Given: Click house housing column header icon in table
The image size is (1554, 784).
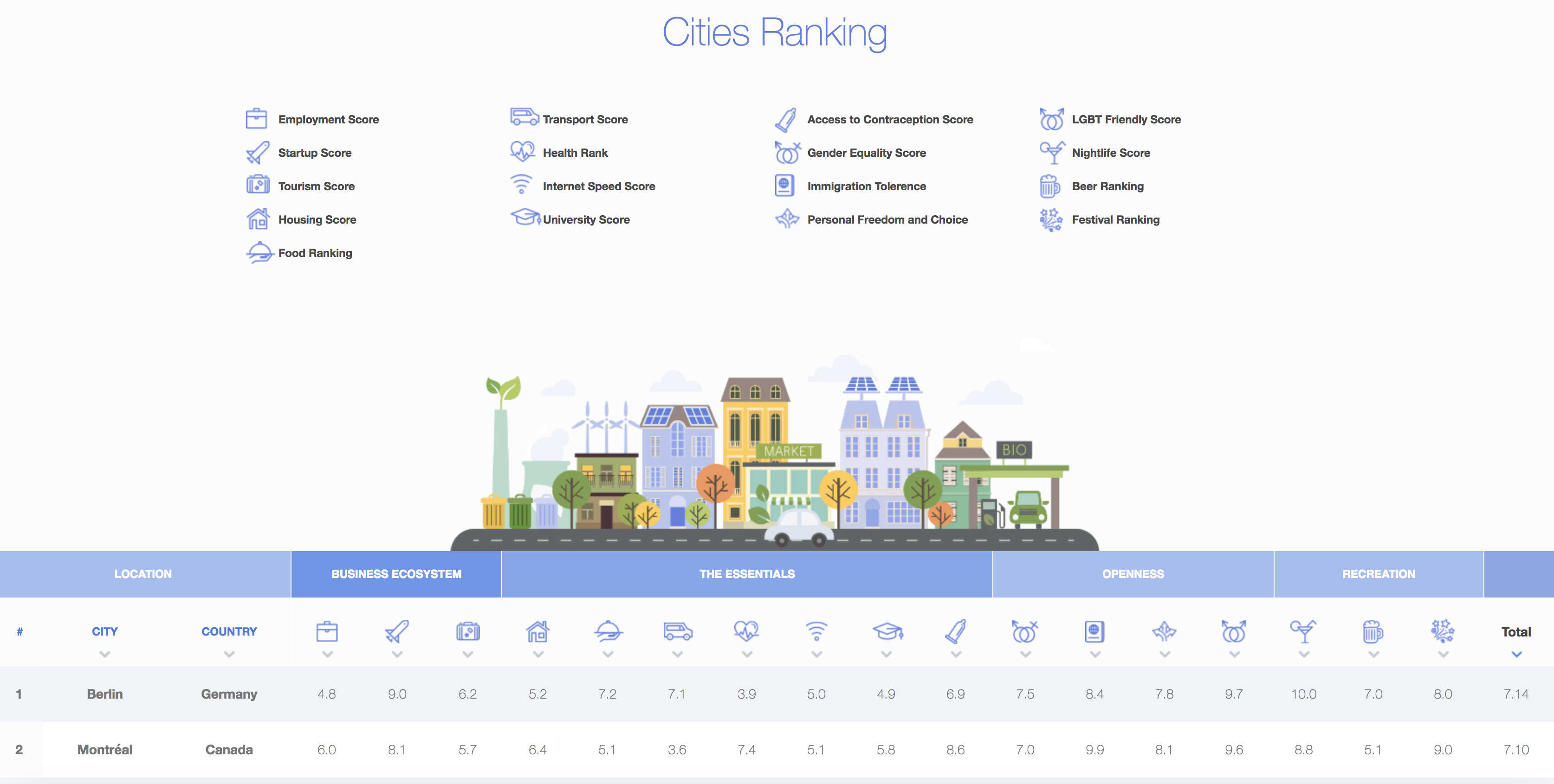Looking at the screenshot, I should (x=537, y=631).
